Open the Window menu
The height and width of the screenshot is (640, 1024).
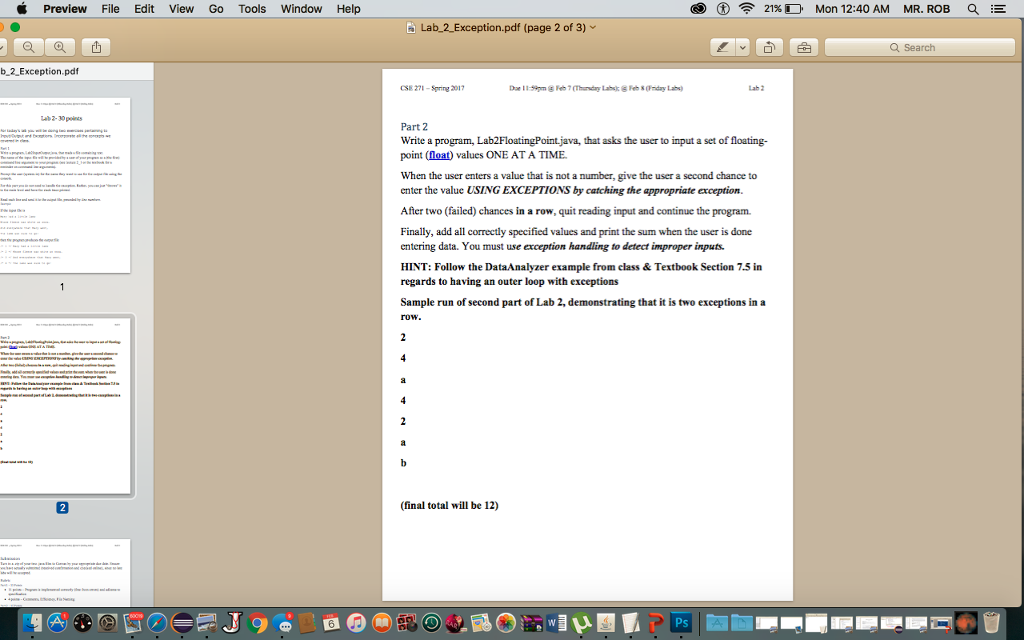coord(302,9)
